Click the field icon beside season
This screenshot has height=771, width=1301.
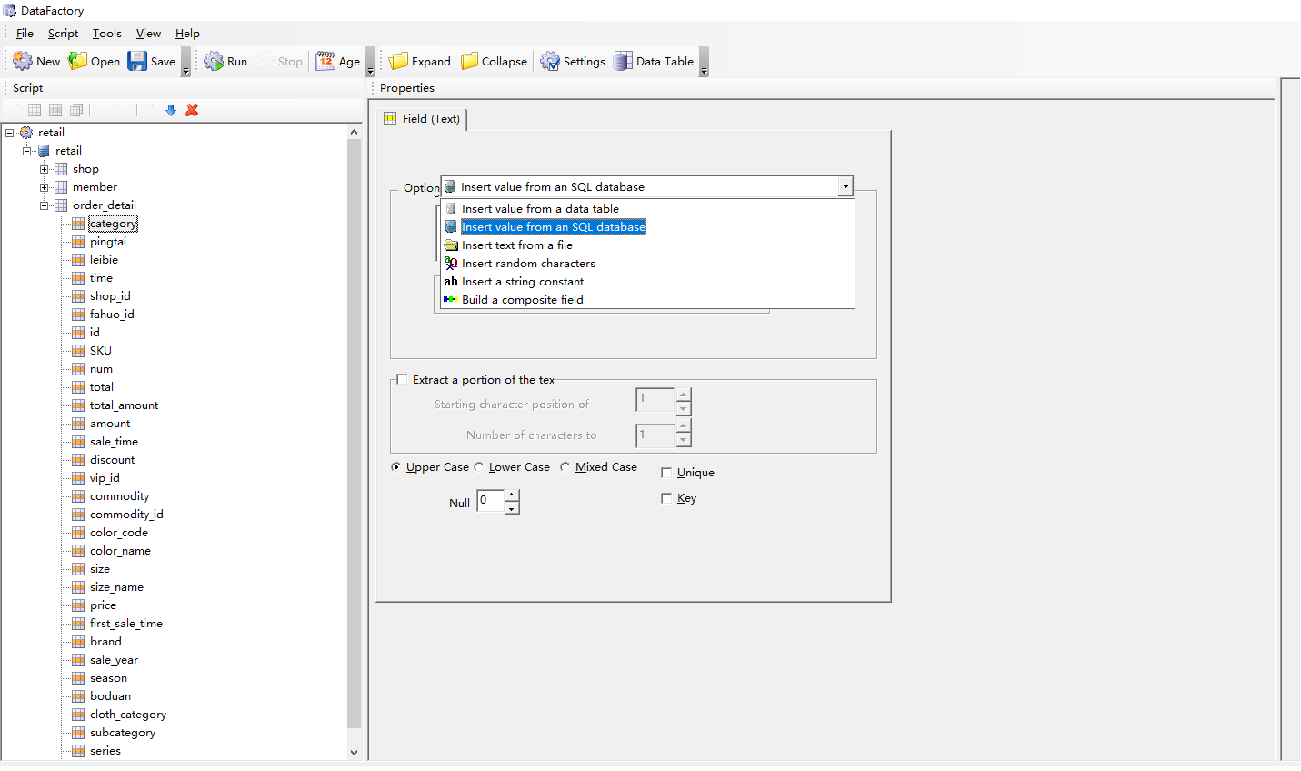78,678
